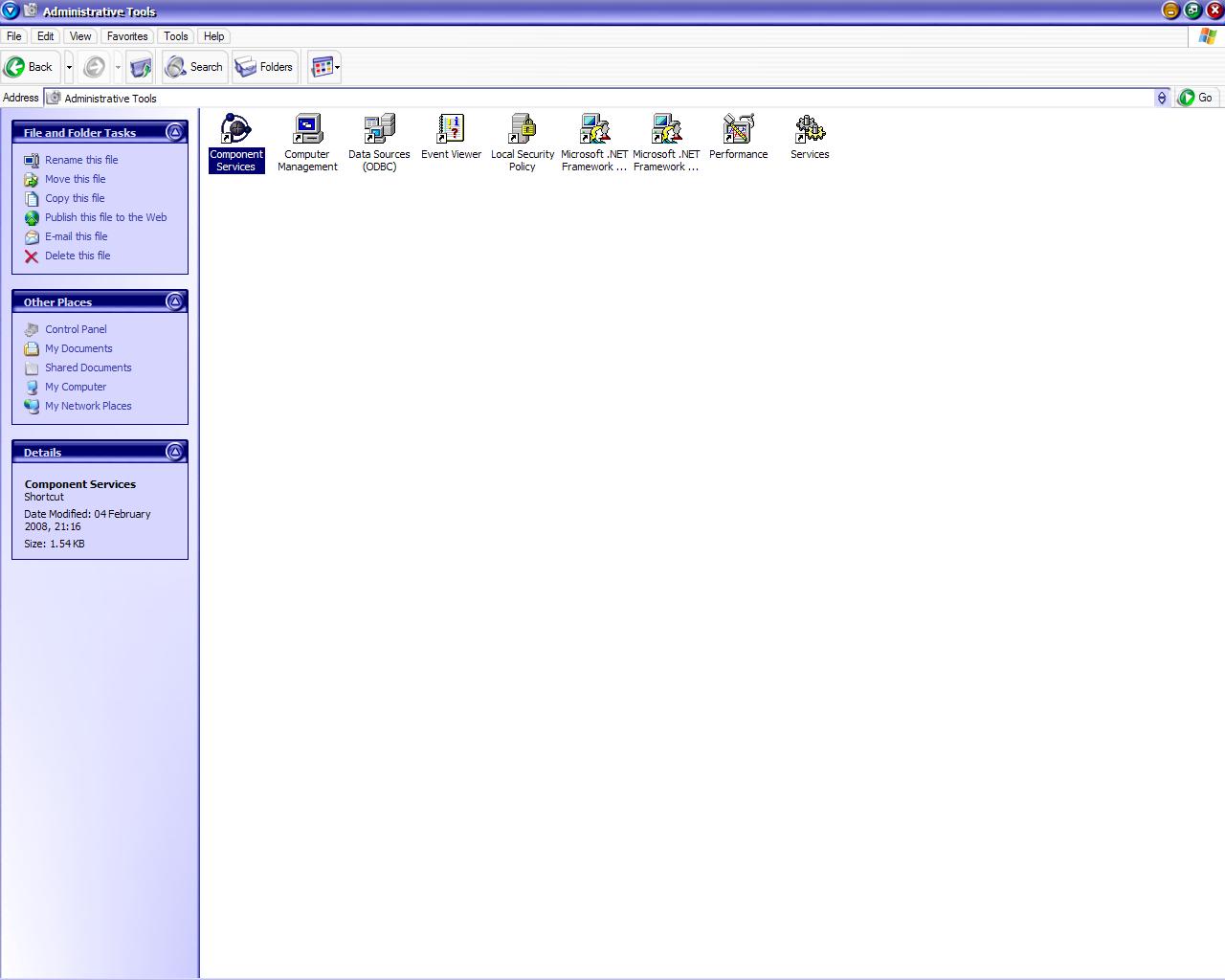
Task: Click the red Delete X icon
Action: (x=32, y=256)
